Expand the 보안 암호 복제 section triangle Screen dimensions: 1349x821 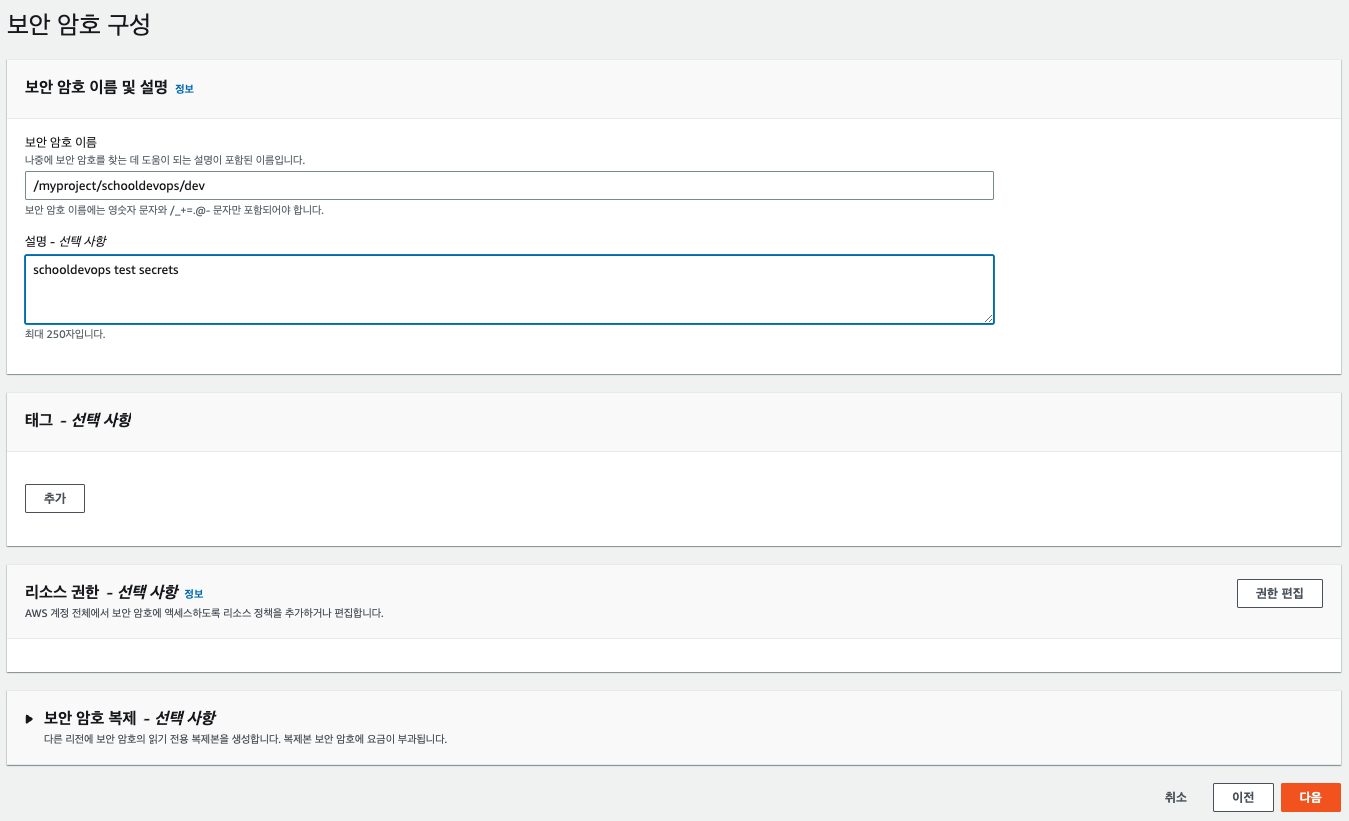pos(30,718)
